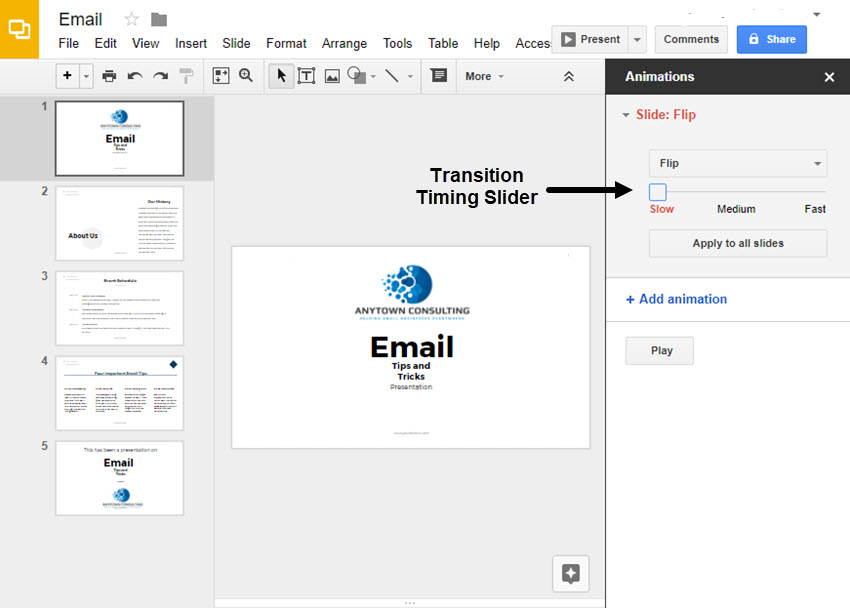Hide the menus with double chevron
Viewport: 850px width, 608px height.
[x=569, y=76]
